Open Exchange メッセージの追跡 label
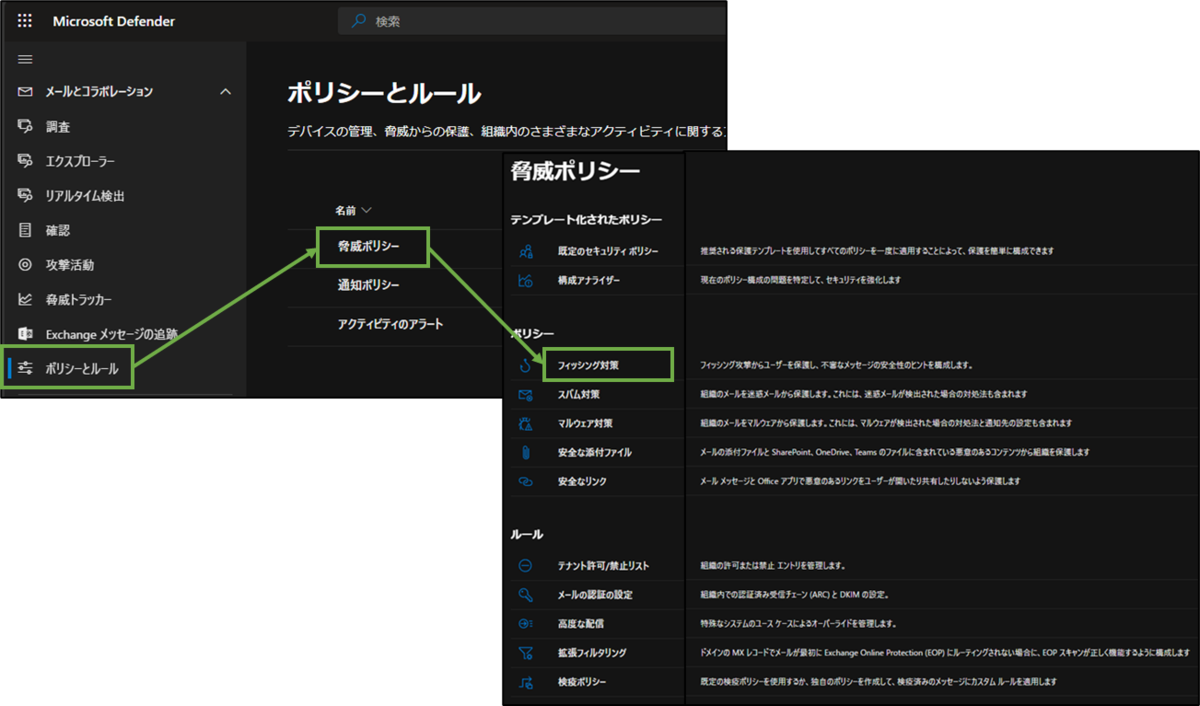The height and width of the screenshot is (706, 1200). (112, 334)
